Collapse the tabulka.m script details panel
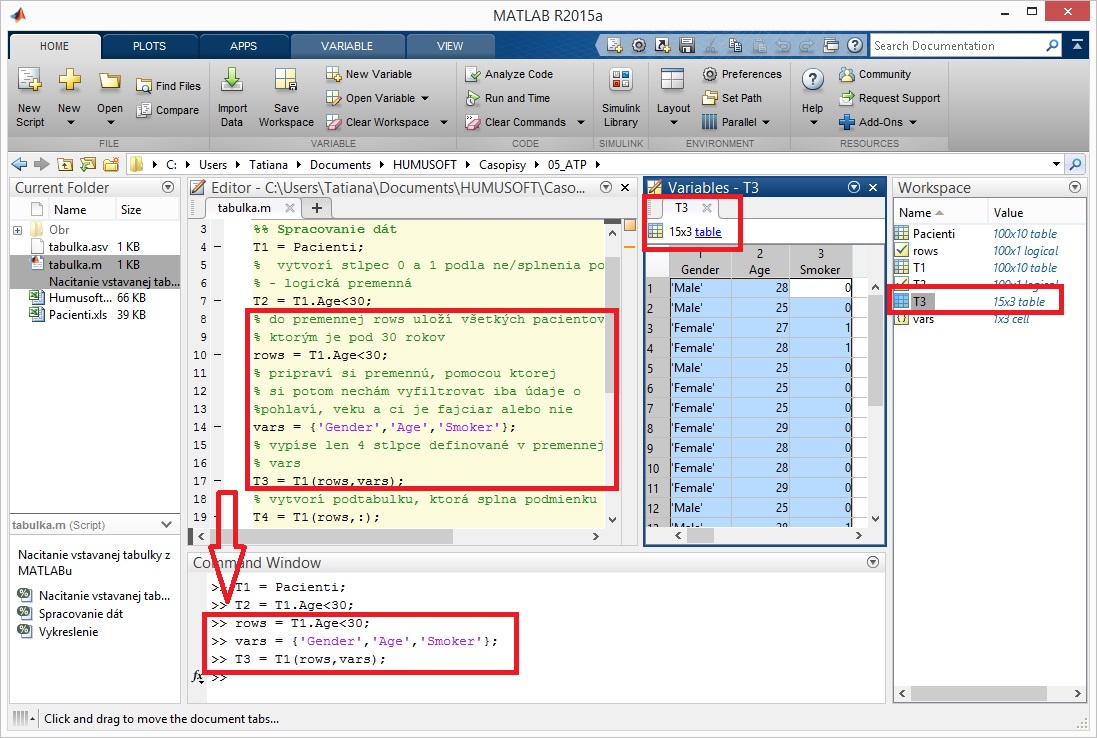 tap(167, 525)
